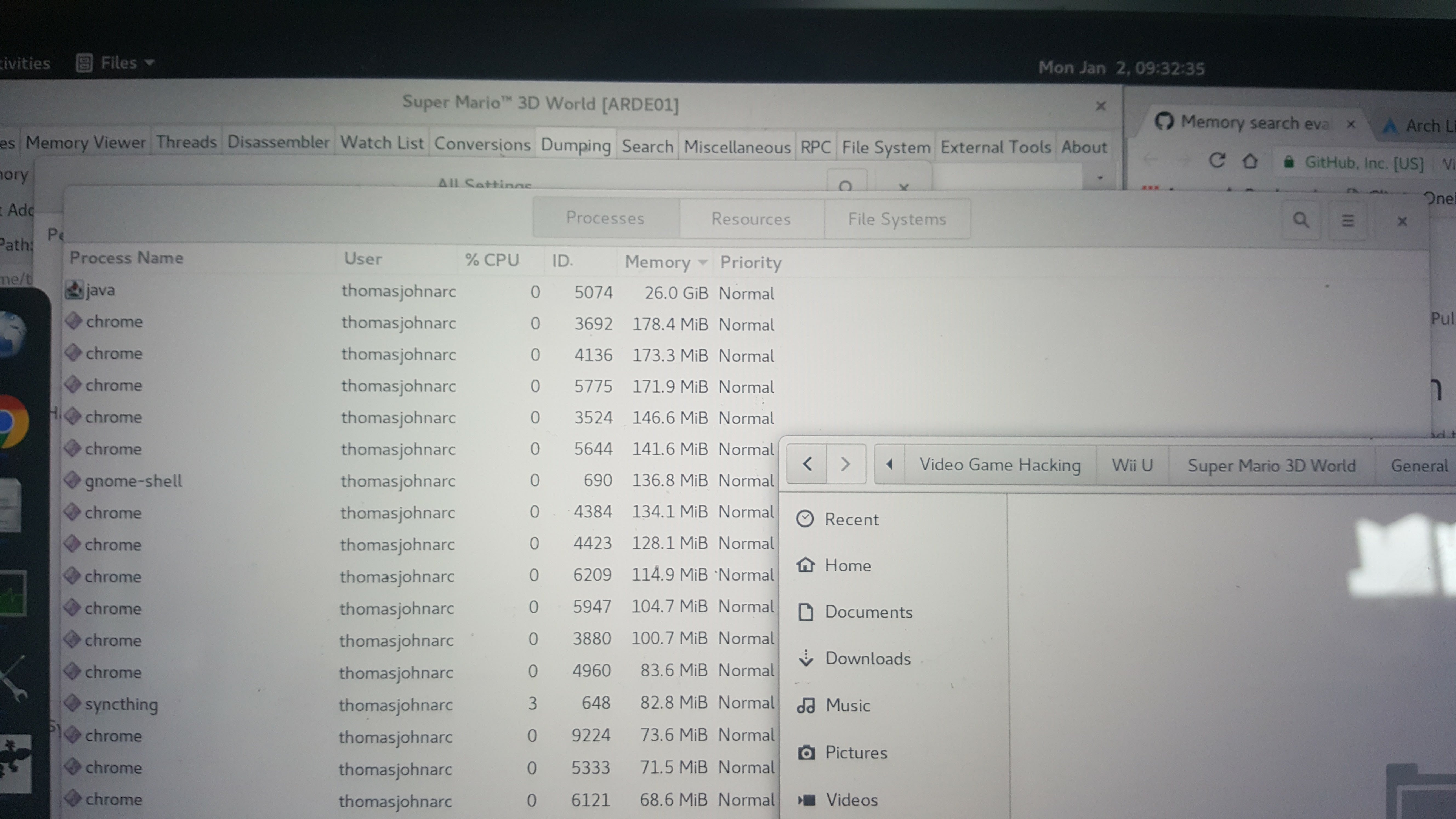
Task: Open the System Monitor dock icon
Action: (12, 593)
